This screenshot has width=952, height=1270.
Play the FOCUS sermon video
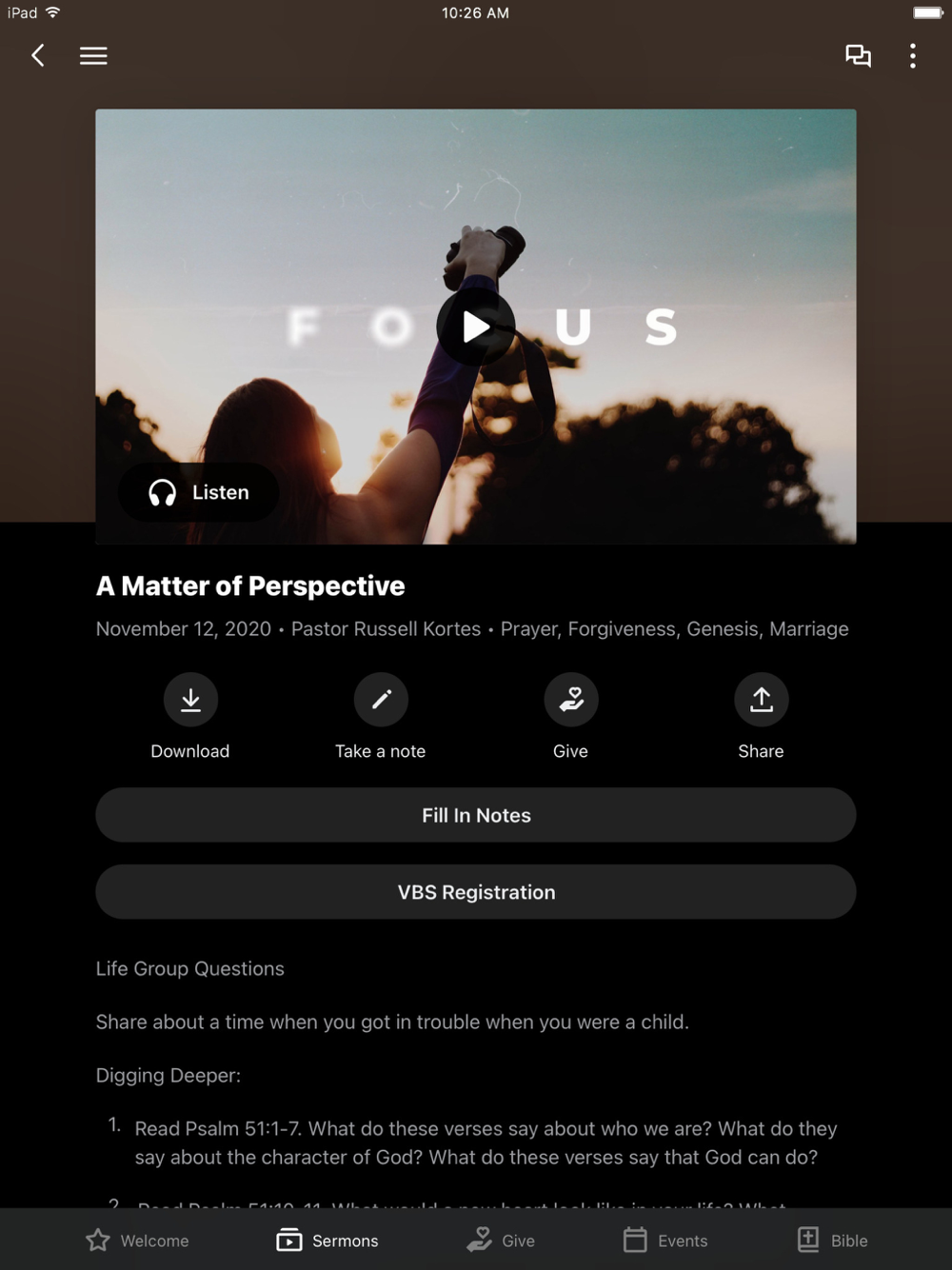point(476,327)
